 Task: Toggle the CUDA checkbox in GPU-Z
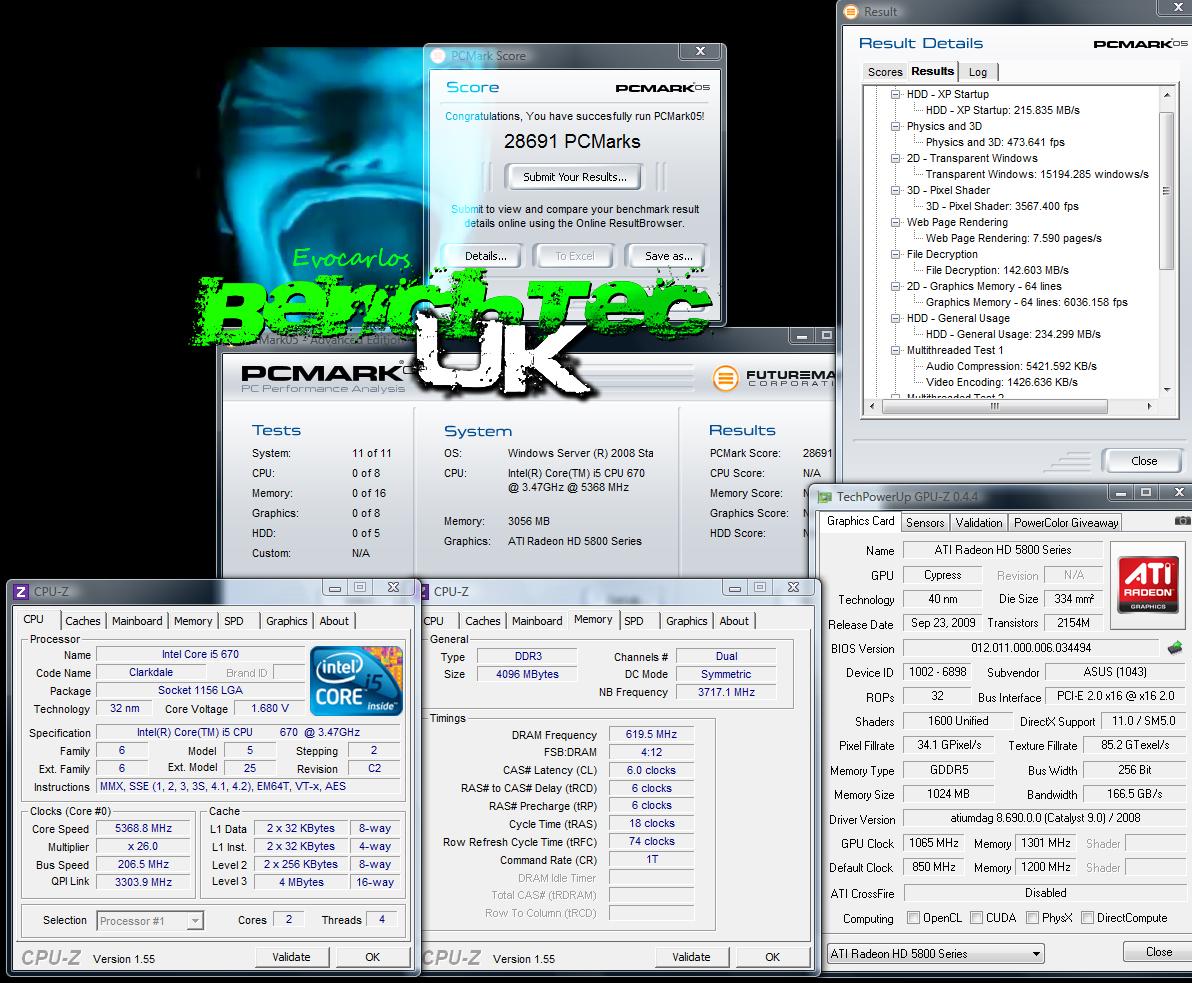click(976, 918)
